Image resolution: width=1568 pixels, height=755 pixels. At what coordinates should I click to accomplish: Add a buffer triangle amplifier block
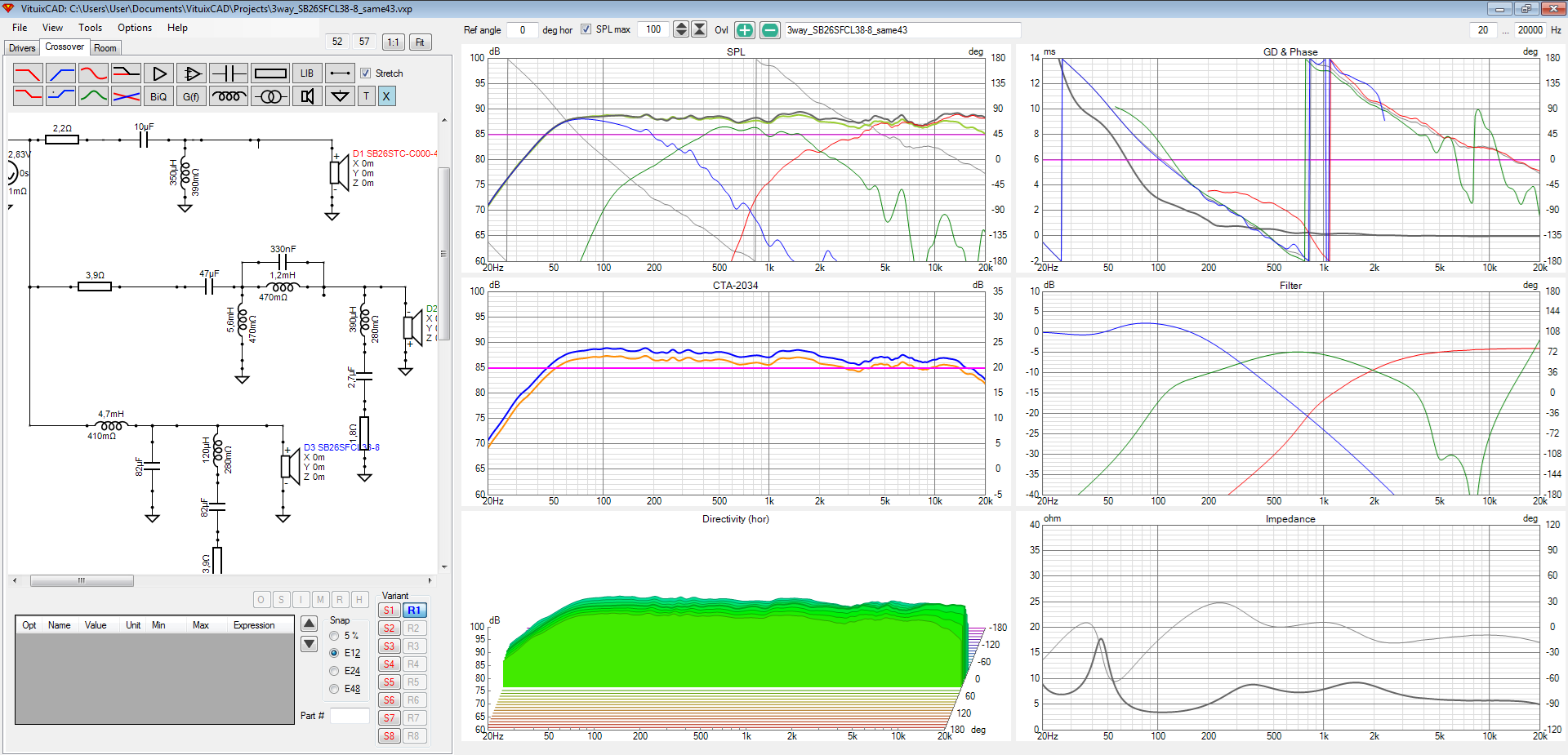(158, 73)
